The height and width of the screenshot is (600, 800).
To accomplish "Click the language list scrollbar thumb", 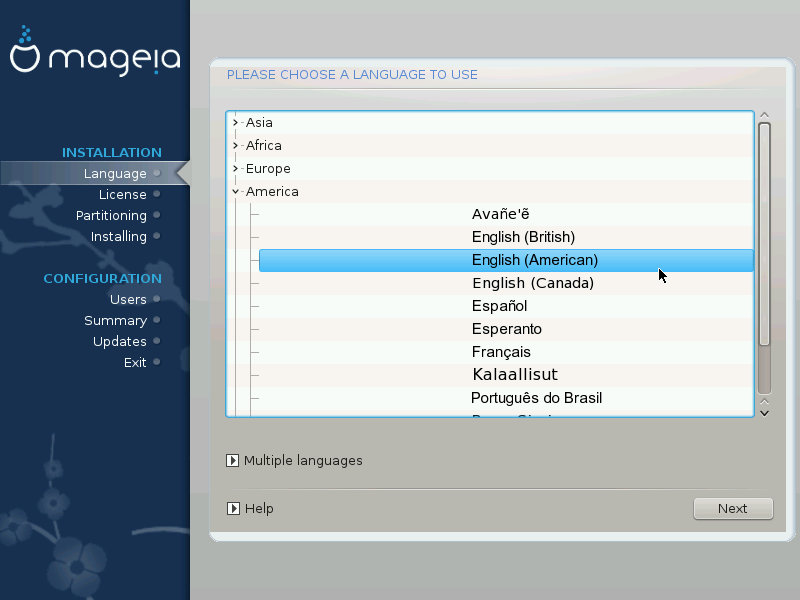I will click(x=764, y=235).
